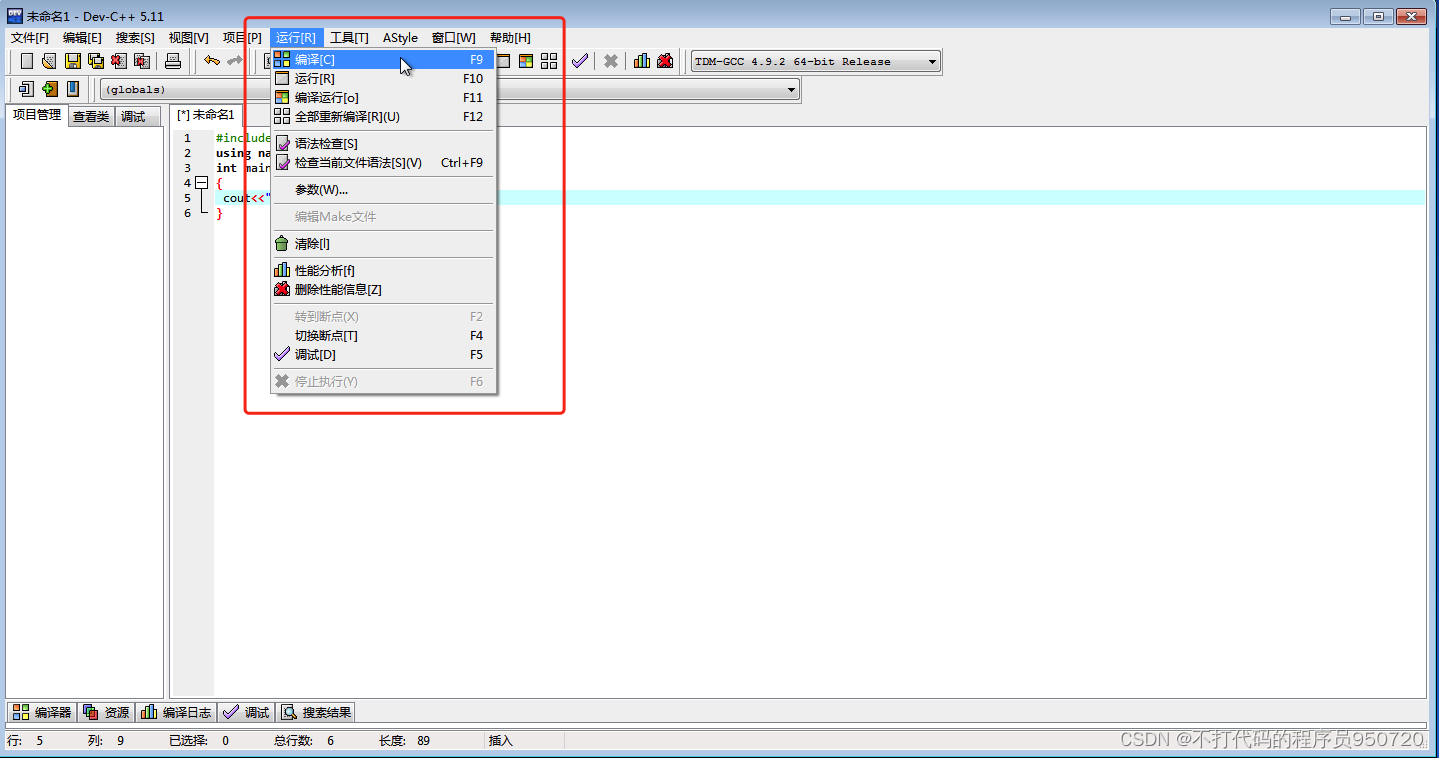Open the 帮助[H] menu
Image resolution: width=1439 pixels, height=758 pixels.
510,37
